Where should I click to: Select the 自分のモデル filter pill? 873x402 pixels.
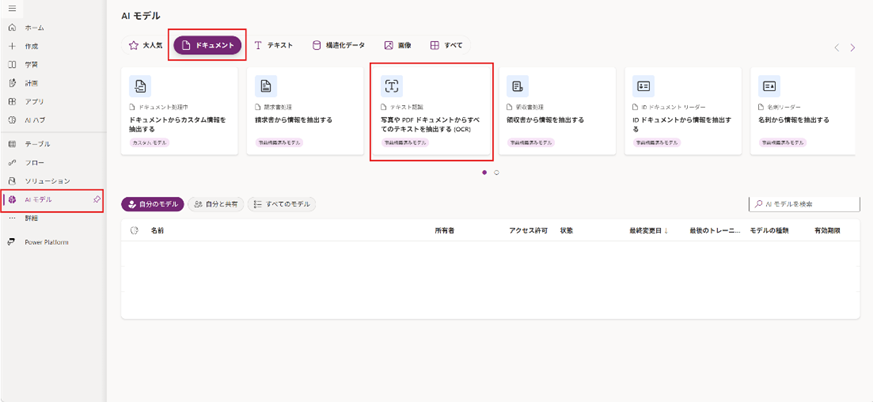pos(153,204)
